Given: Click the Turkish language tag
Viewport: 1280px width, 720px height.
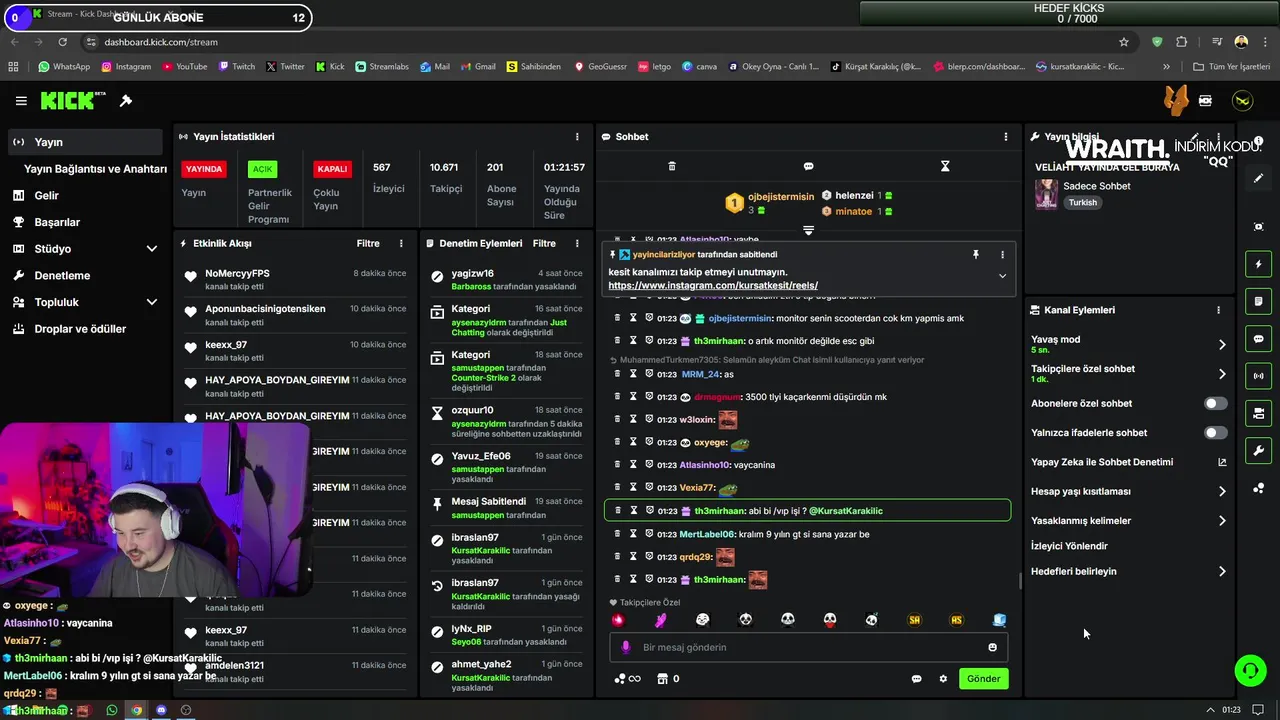Looking at the screenshot, I should pyautogui.click(x=1082, y=203).
